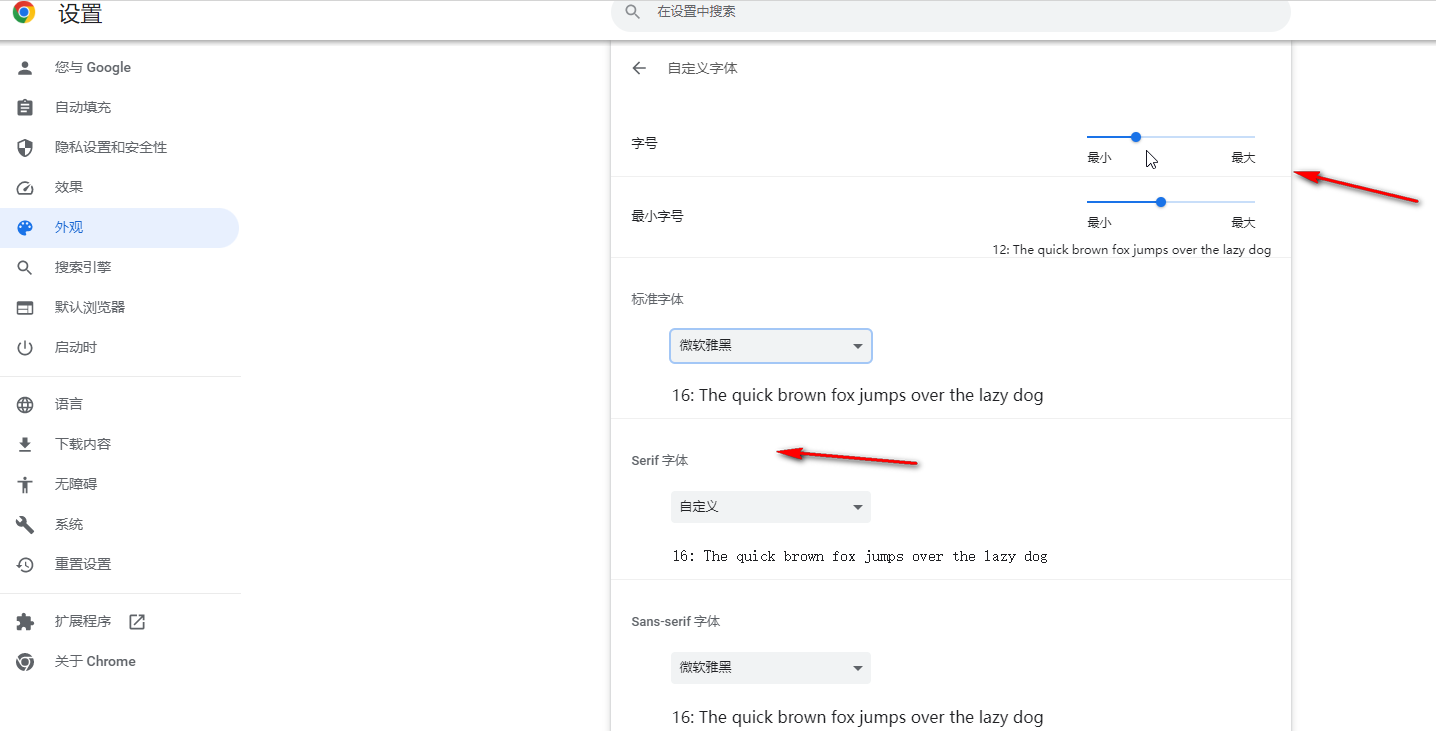Click the 自定义字体 heading text
Screen dimensions: 1436x731
point(703,69)
